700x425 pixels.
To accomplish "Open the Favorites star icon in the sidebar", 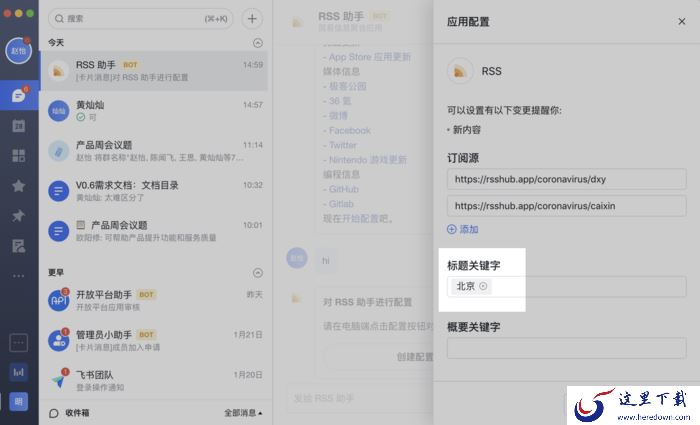I will (18, 186).
